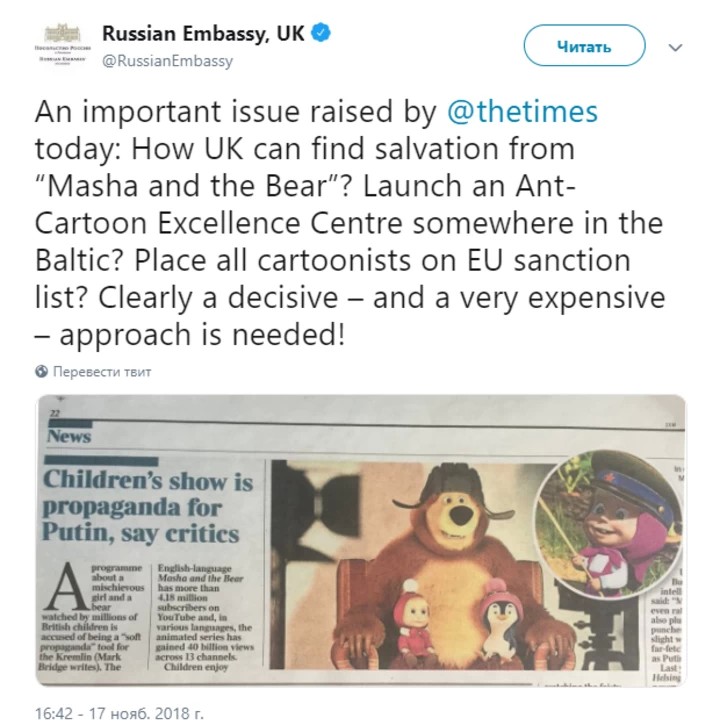720x725 pixels.
Task: Click the newspaper headline about propaganda
Action: 148,506
